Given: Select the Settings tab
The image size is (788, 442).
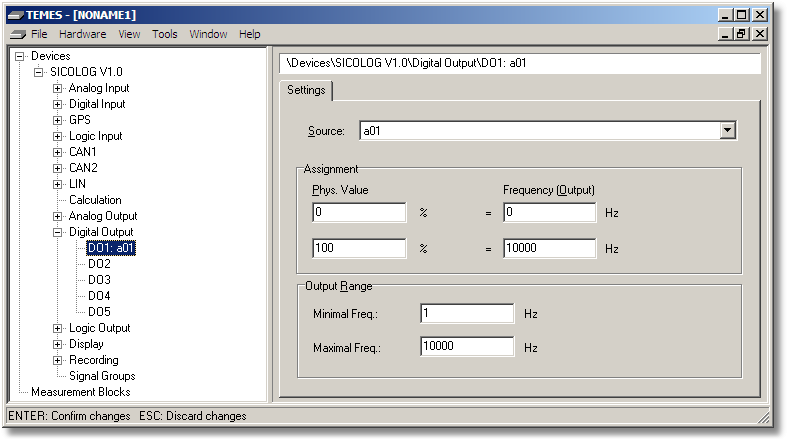Looking at the screenshot, I should tap(306, 90).
